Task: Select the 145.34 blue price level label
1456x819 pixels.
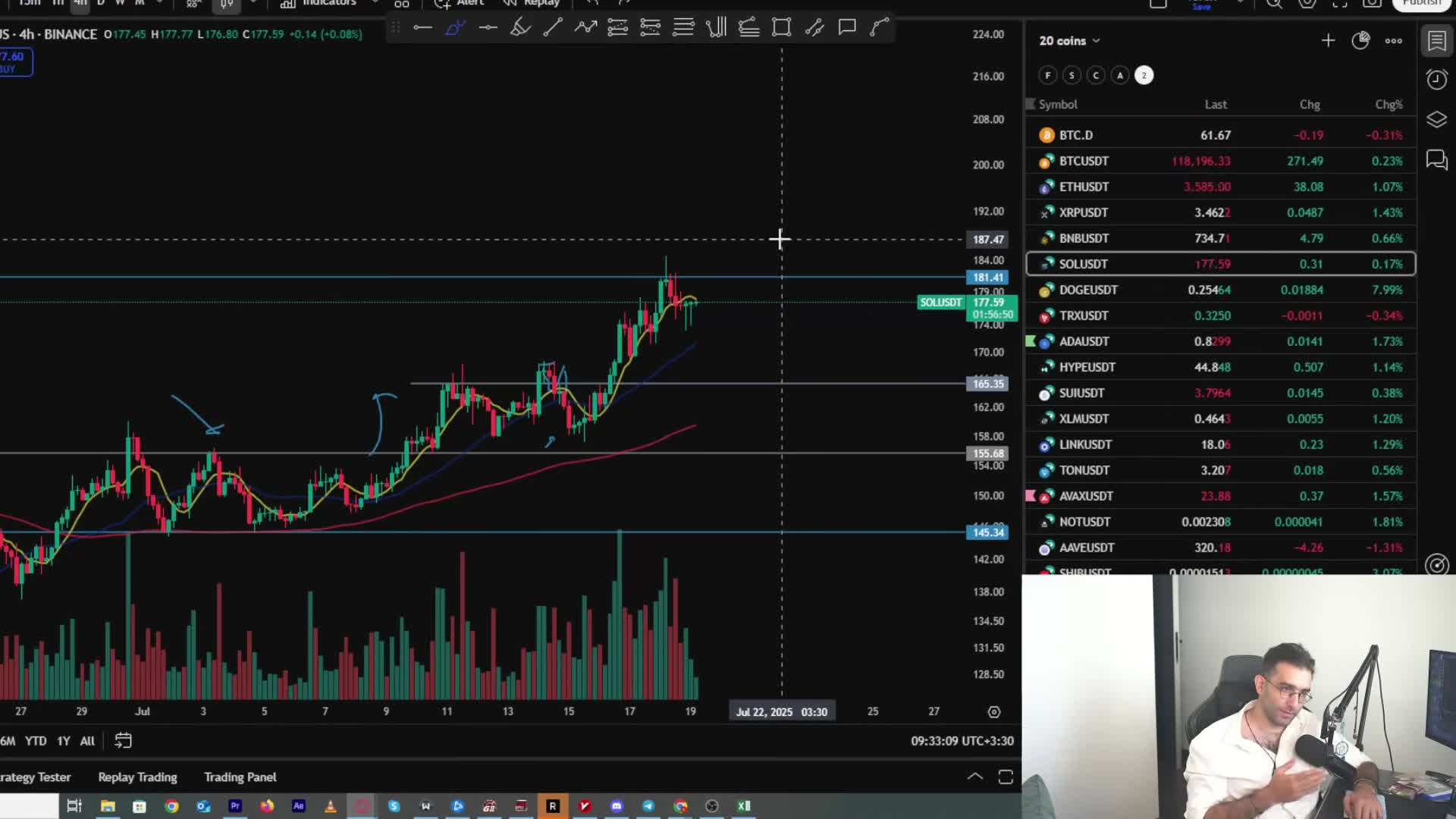Action: (987, 532)
